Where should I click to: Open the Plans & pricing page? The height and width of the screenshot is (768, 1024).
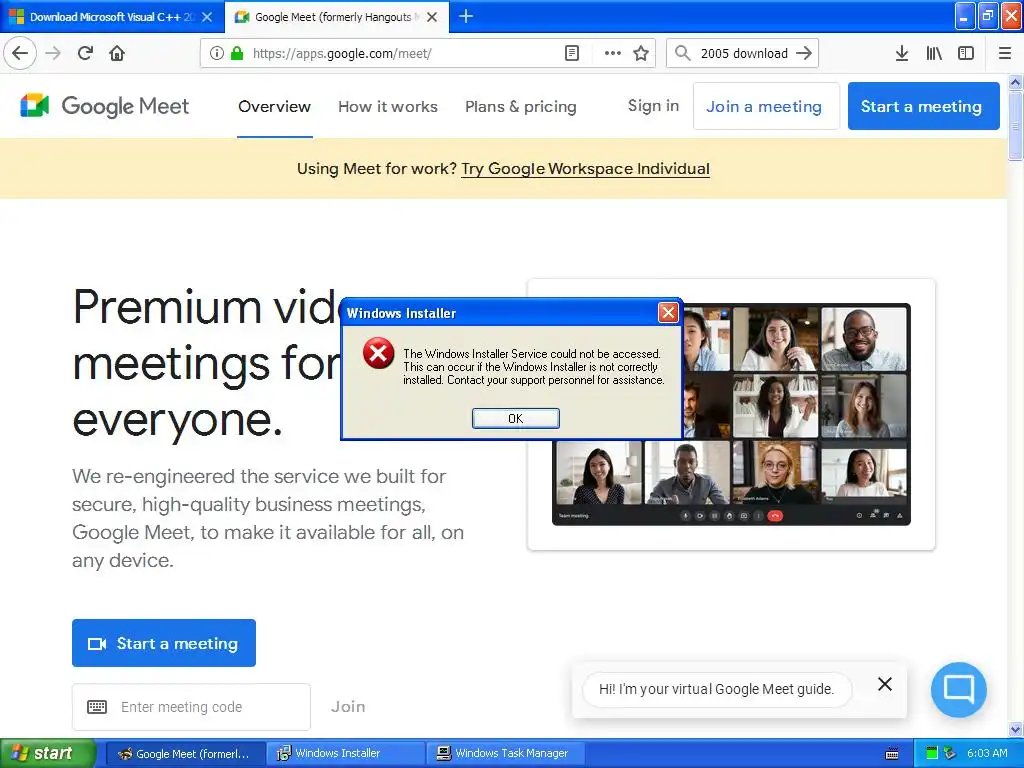click(x=520, y=106)
